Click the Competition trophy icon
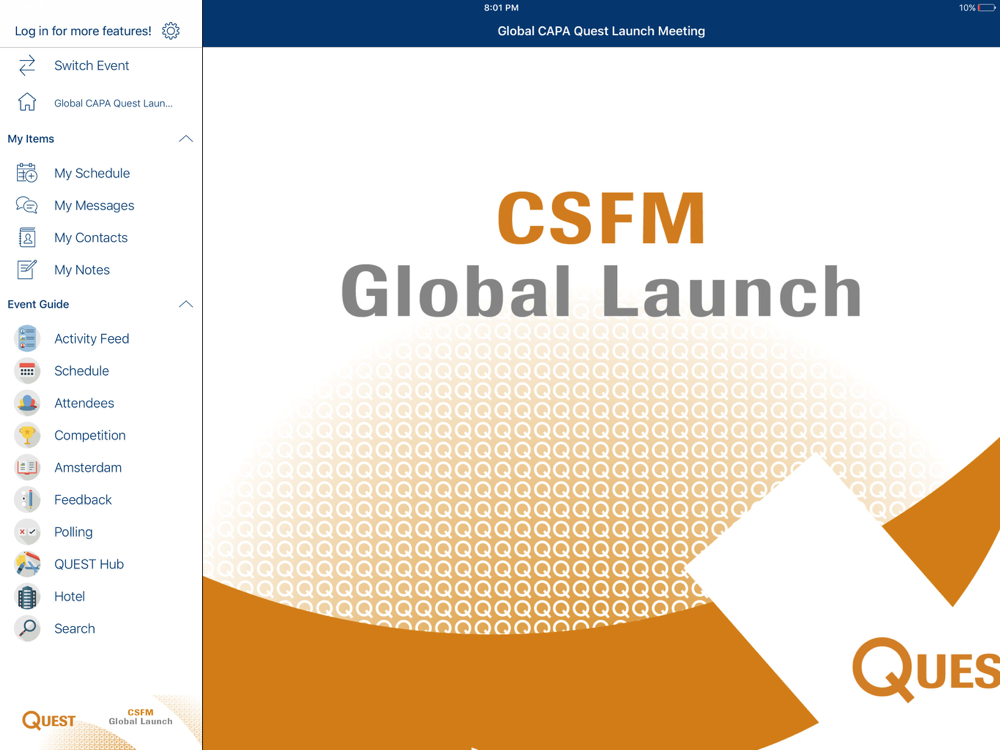Screen dimensions: 1000x750 pyautogui.click(x=27, y=435)
